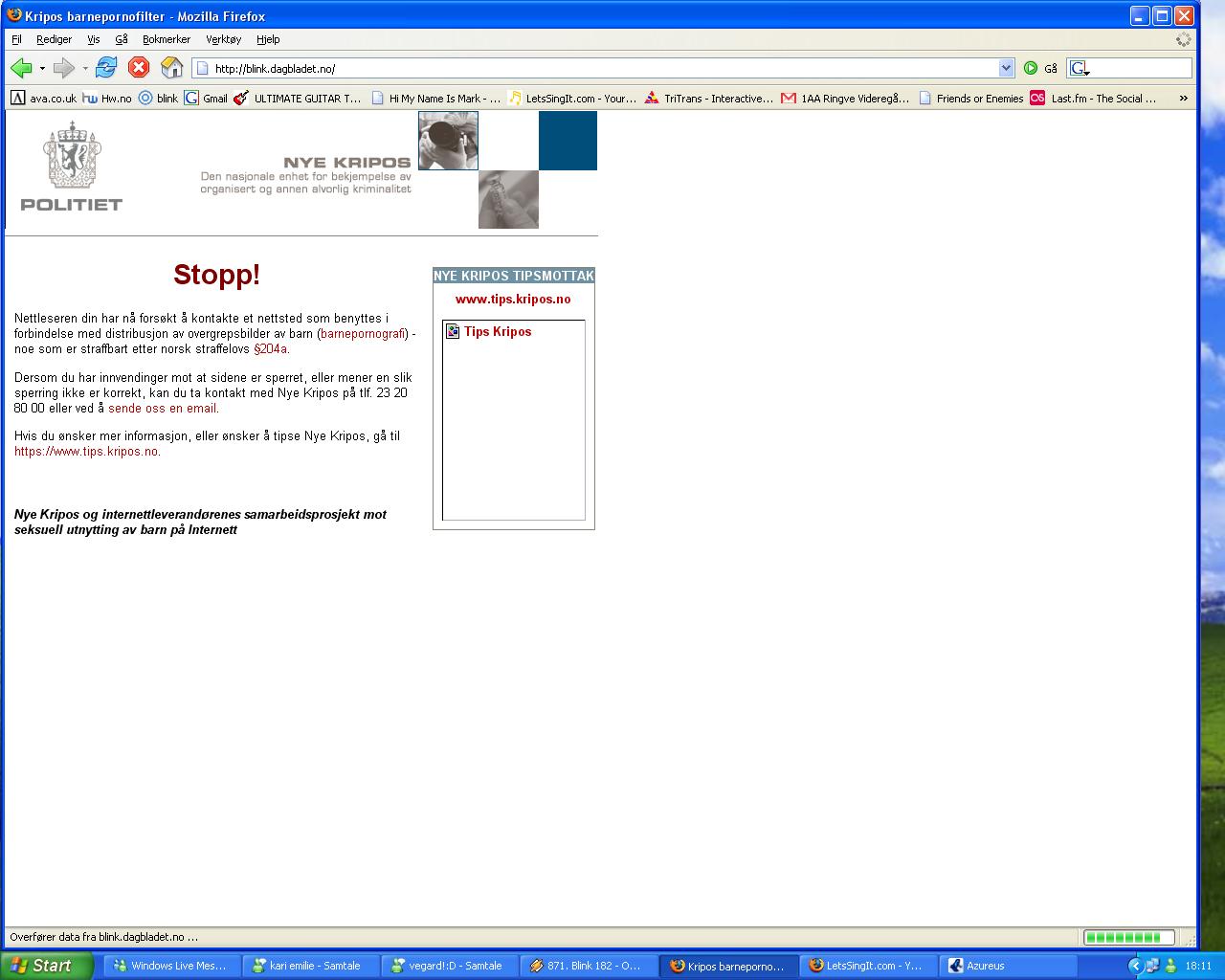Open the Friends or Enemies bookmark

[971, 98]
